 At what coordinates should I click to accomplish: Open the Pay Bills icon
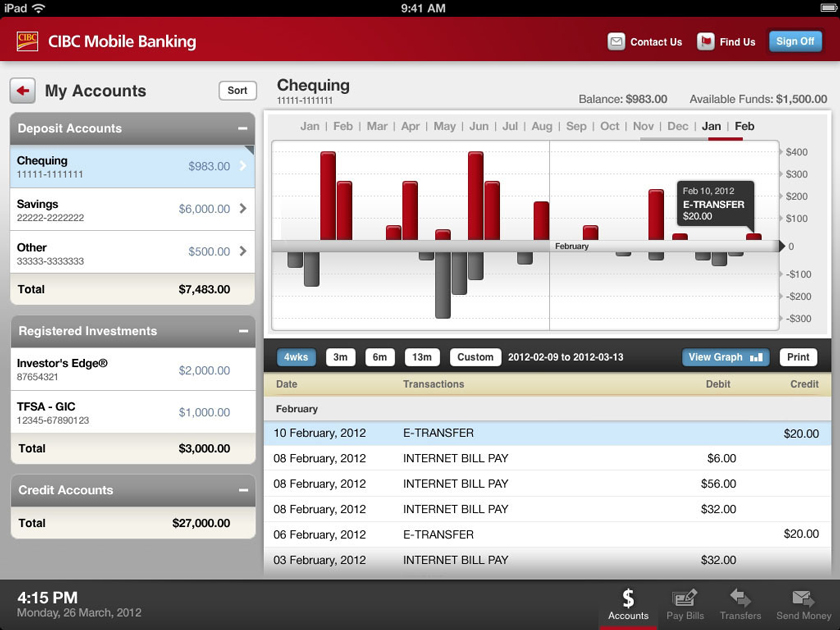[x=685, y=598]
